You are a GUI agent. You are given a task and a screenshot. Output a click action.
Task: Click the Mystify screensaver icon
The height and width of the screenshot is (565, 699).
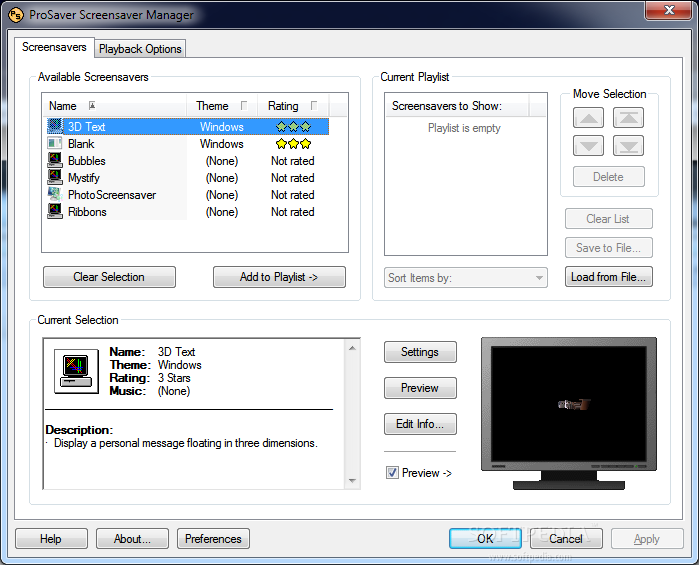point(55,177)
